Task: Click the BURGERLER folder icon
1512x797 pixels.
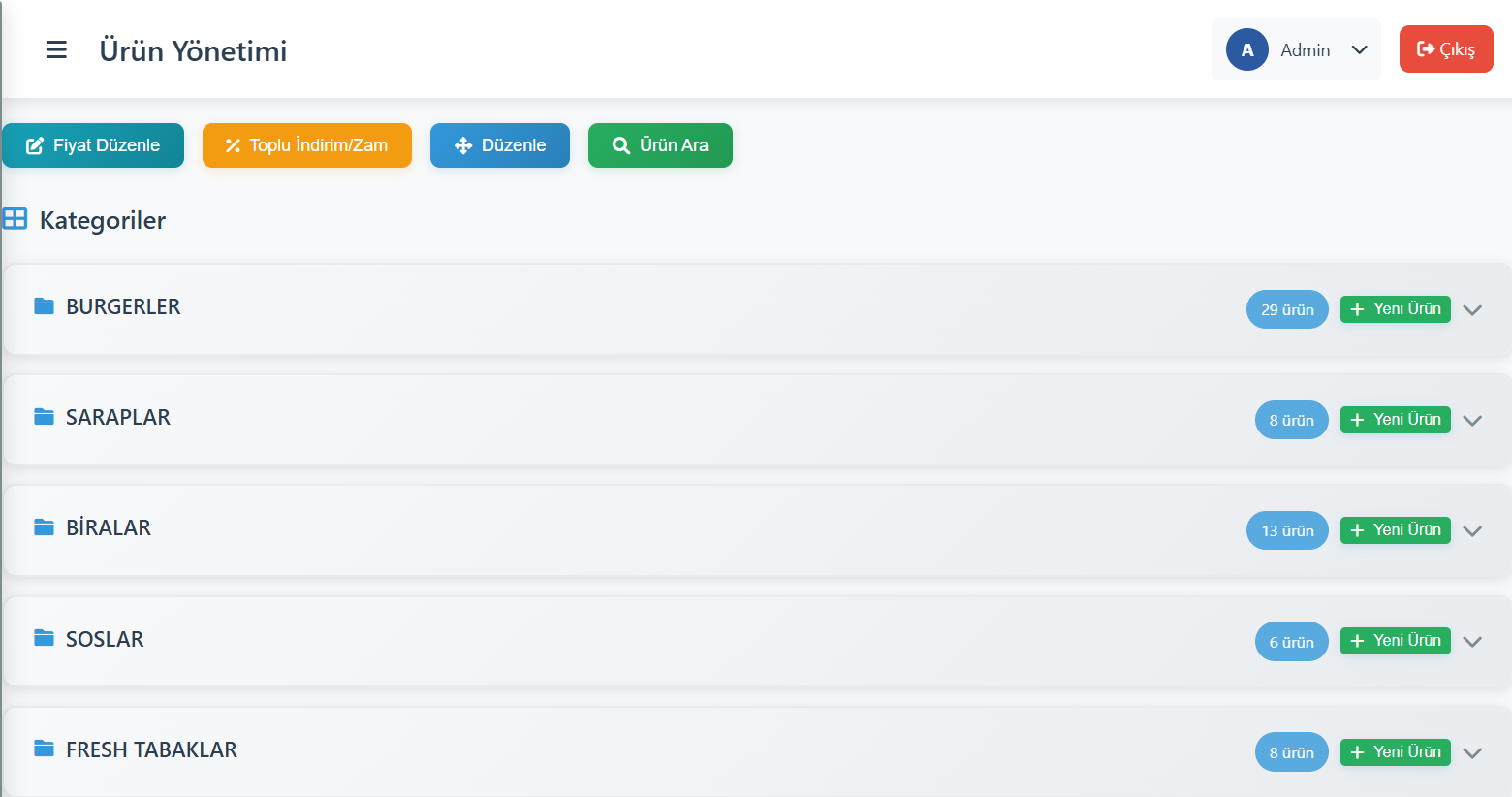Action: [44, 306]
